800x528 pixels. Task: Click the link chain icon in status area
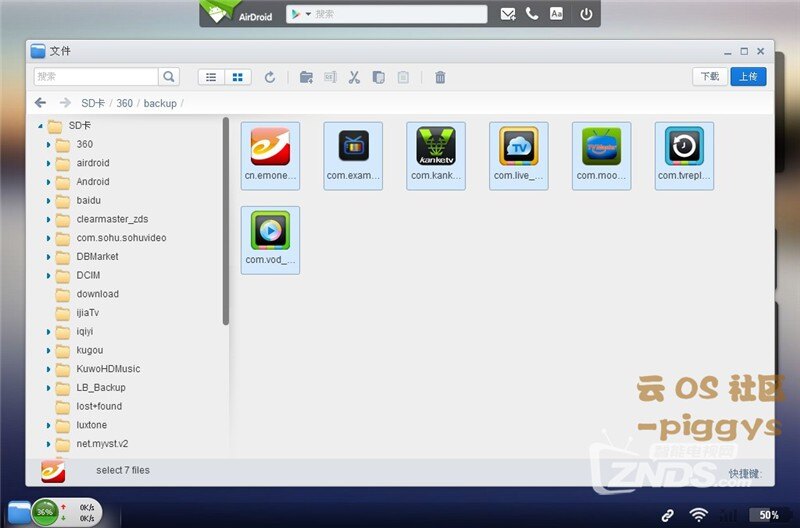coord(667,515)
